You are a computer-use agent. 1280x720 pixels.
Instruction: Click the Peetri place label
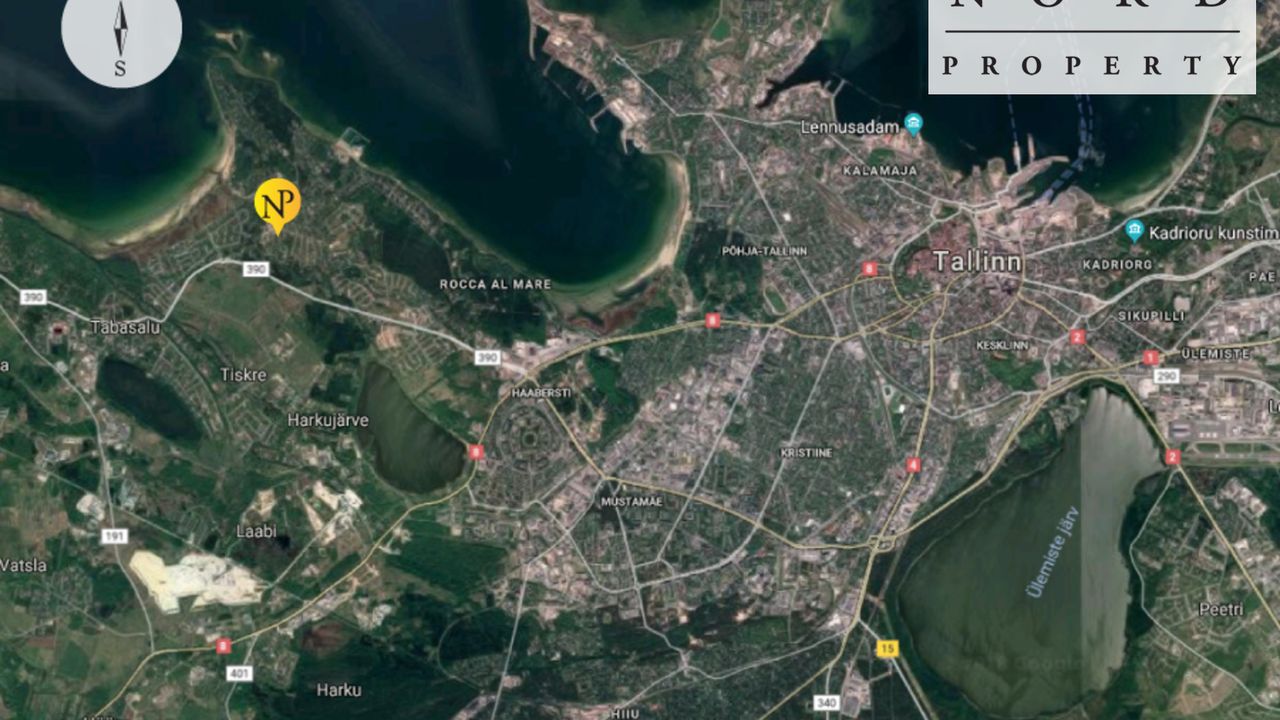pyautogui.click(x=1221, y=609)
